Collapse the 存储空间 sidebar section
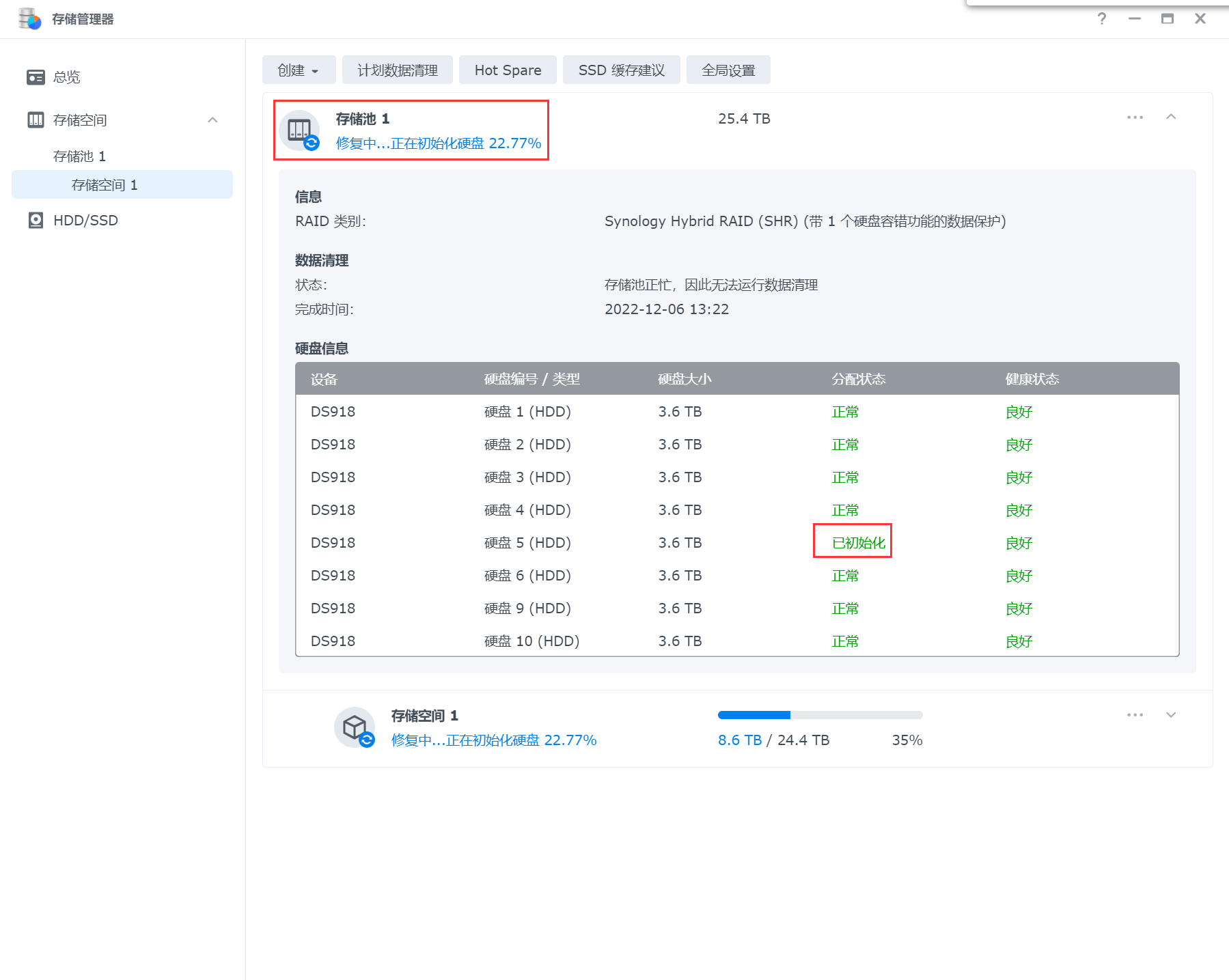The height and width of the screenshot is (980, 1229). click(x=212, y=120)
